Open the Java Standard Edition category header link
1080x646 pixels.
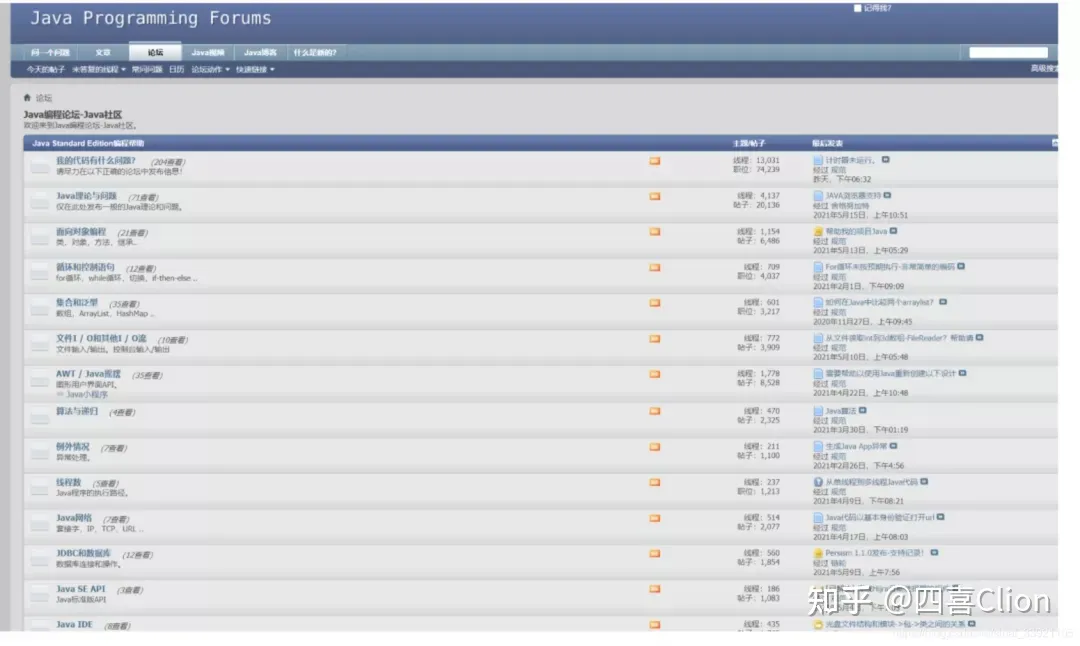[x=88, y=143]
